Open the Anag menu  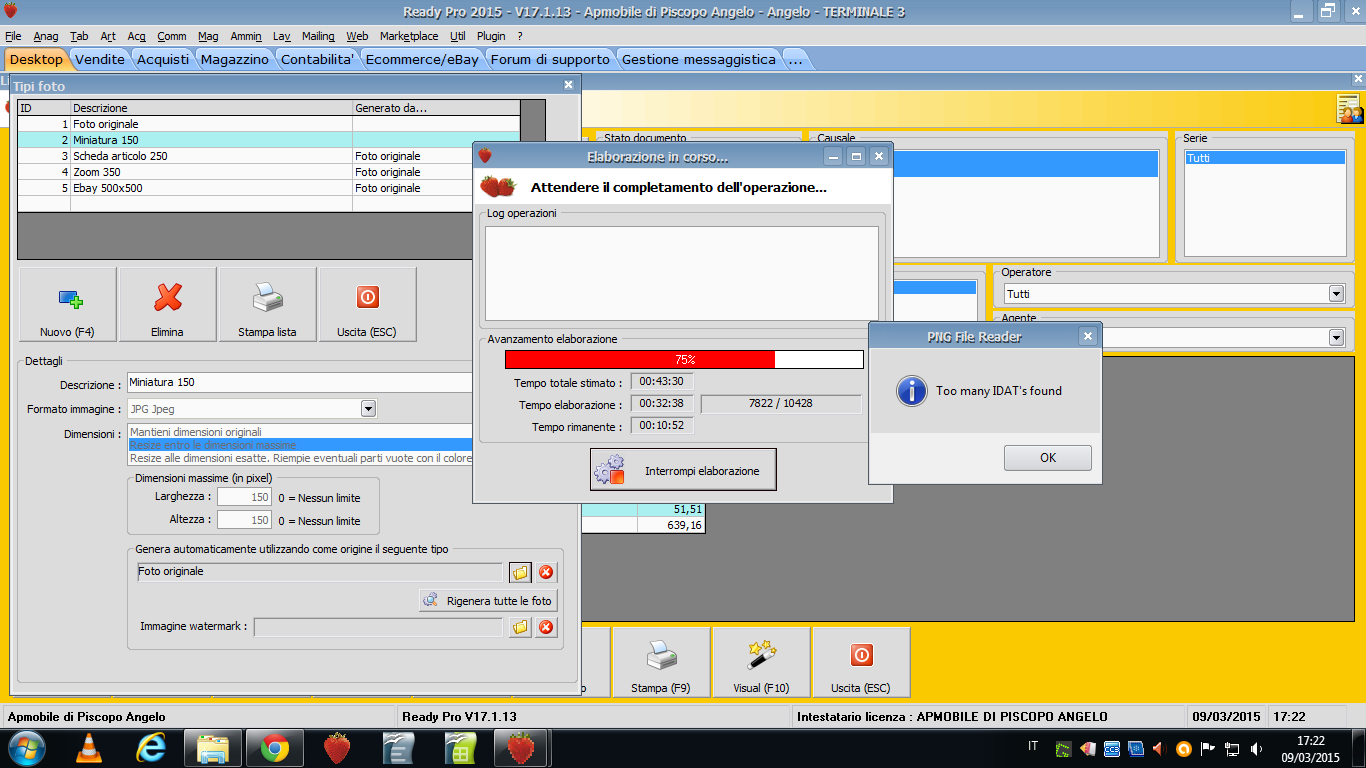point(46,36)
